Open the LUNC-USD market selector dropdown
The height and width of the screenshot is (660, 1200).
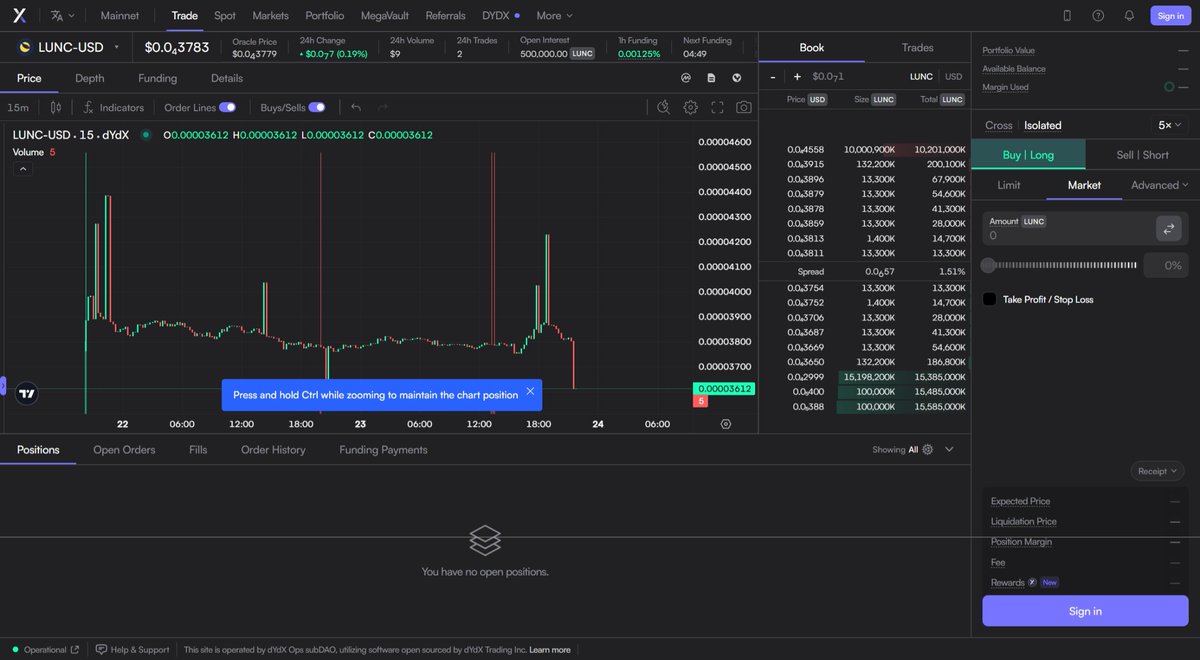pyautogui.click(x=67, y=47)
